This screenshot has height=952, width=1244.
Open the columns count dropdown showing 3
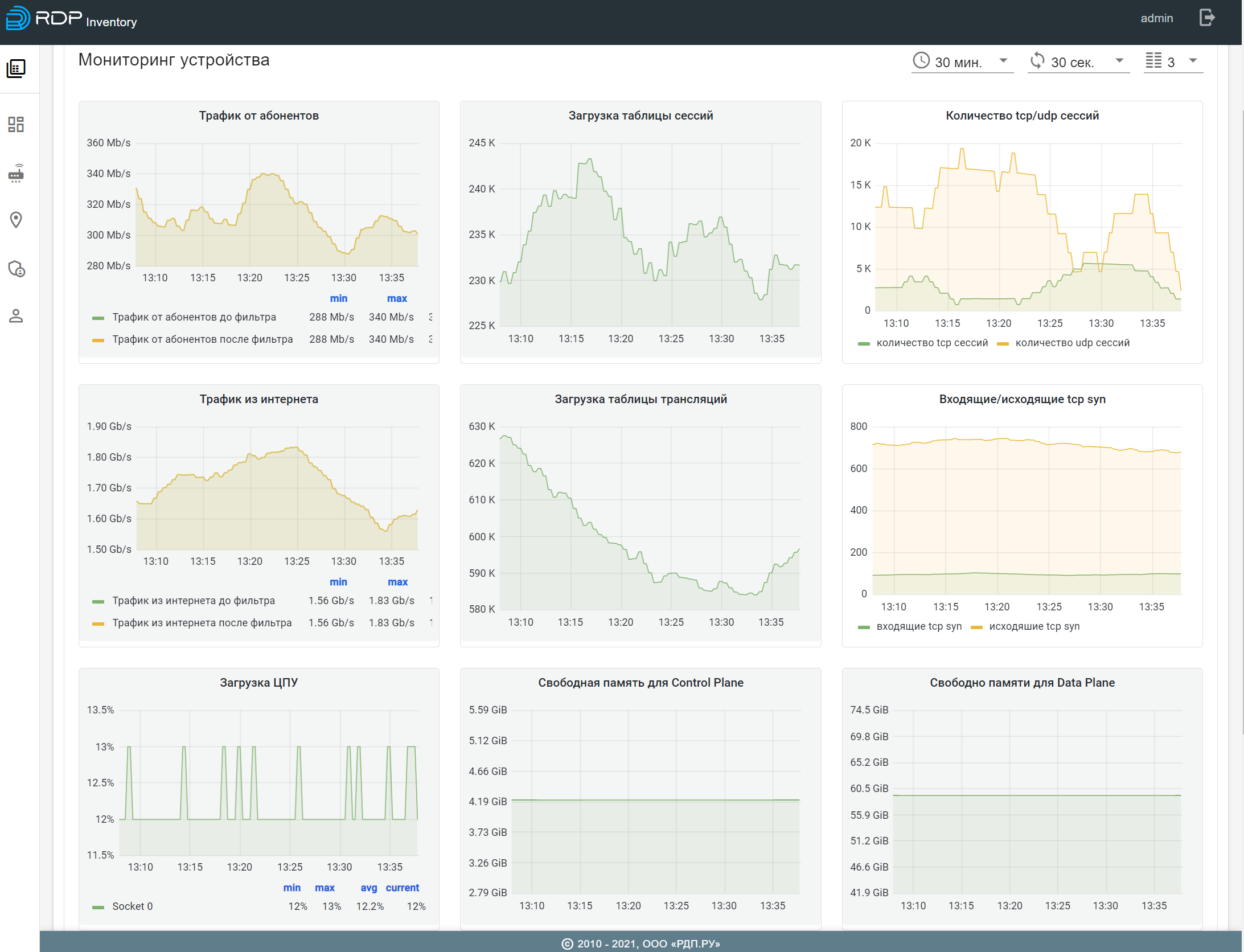1173,61
